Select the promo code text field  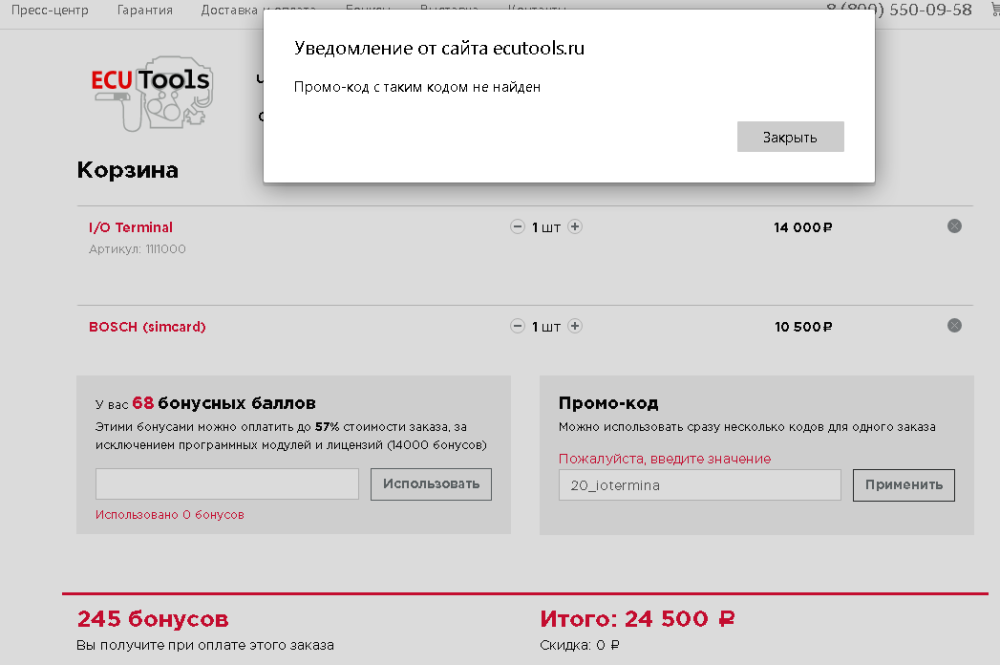coord(699,485)
